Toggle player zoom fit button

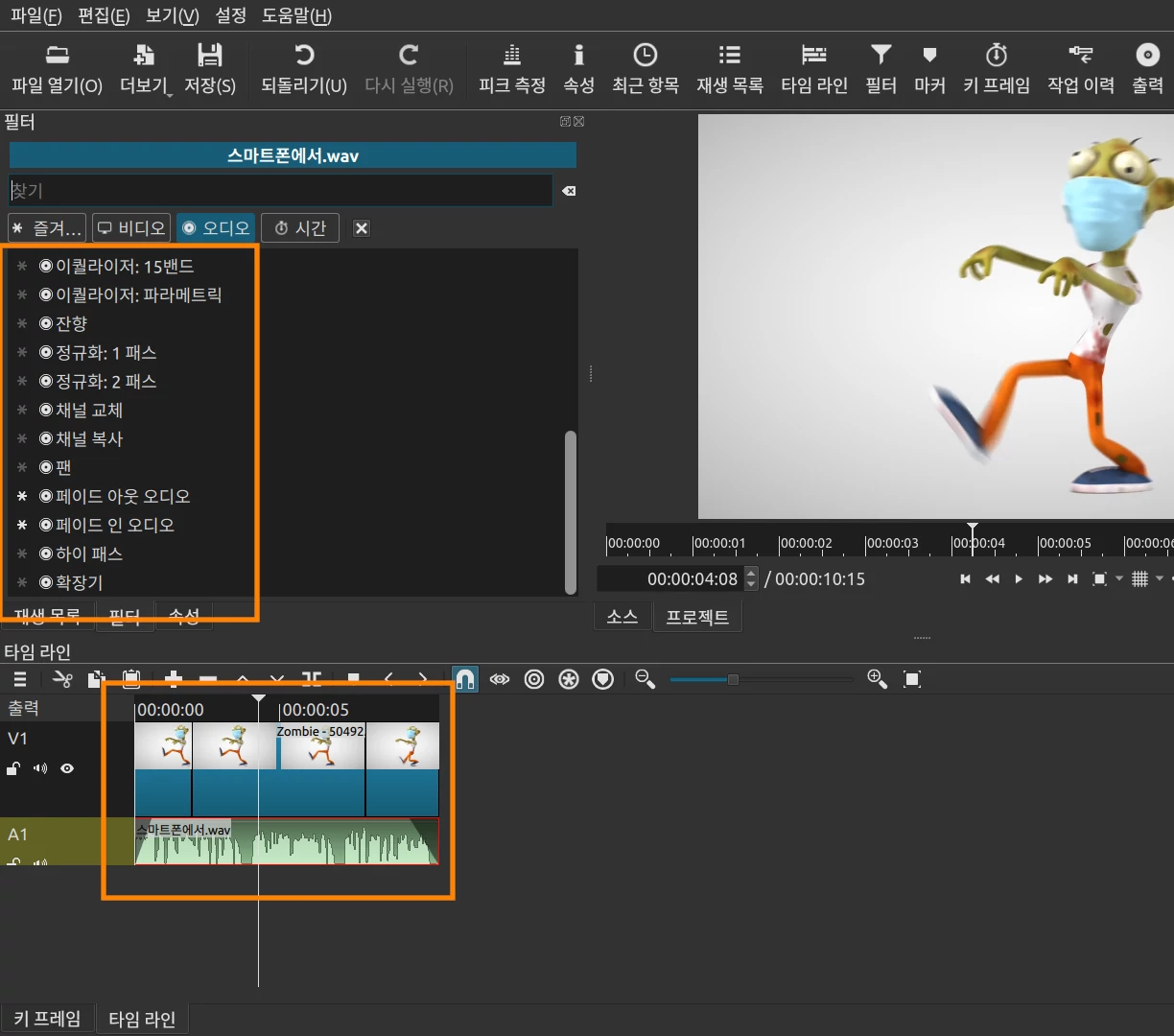[1099, 578]
